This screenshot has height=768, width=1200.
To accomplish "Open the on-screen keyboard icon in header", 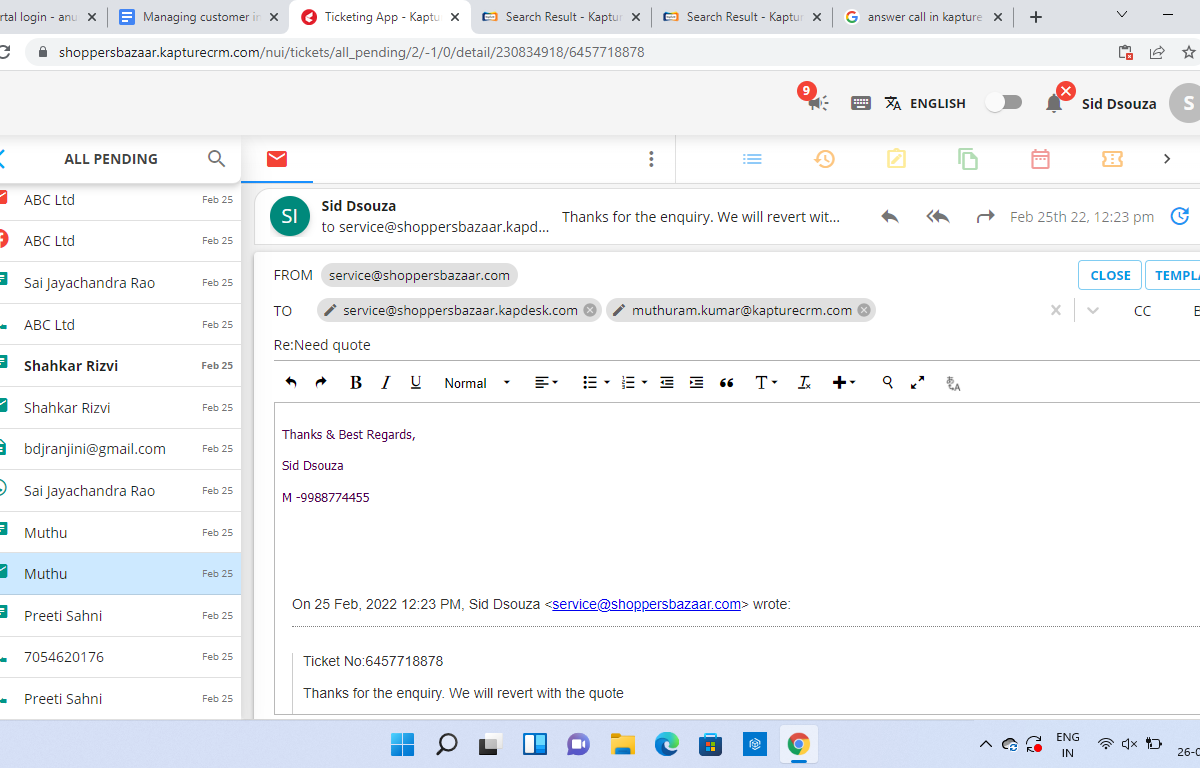I will (860, 103).
